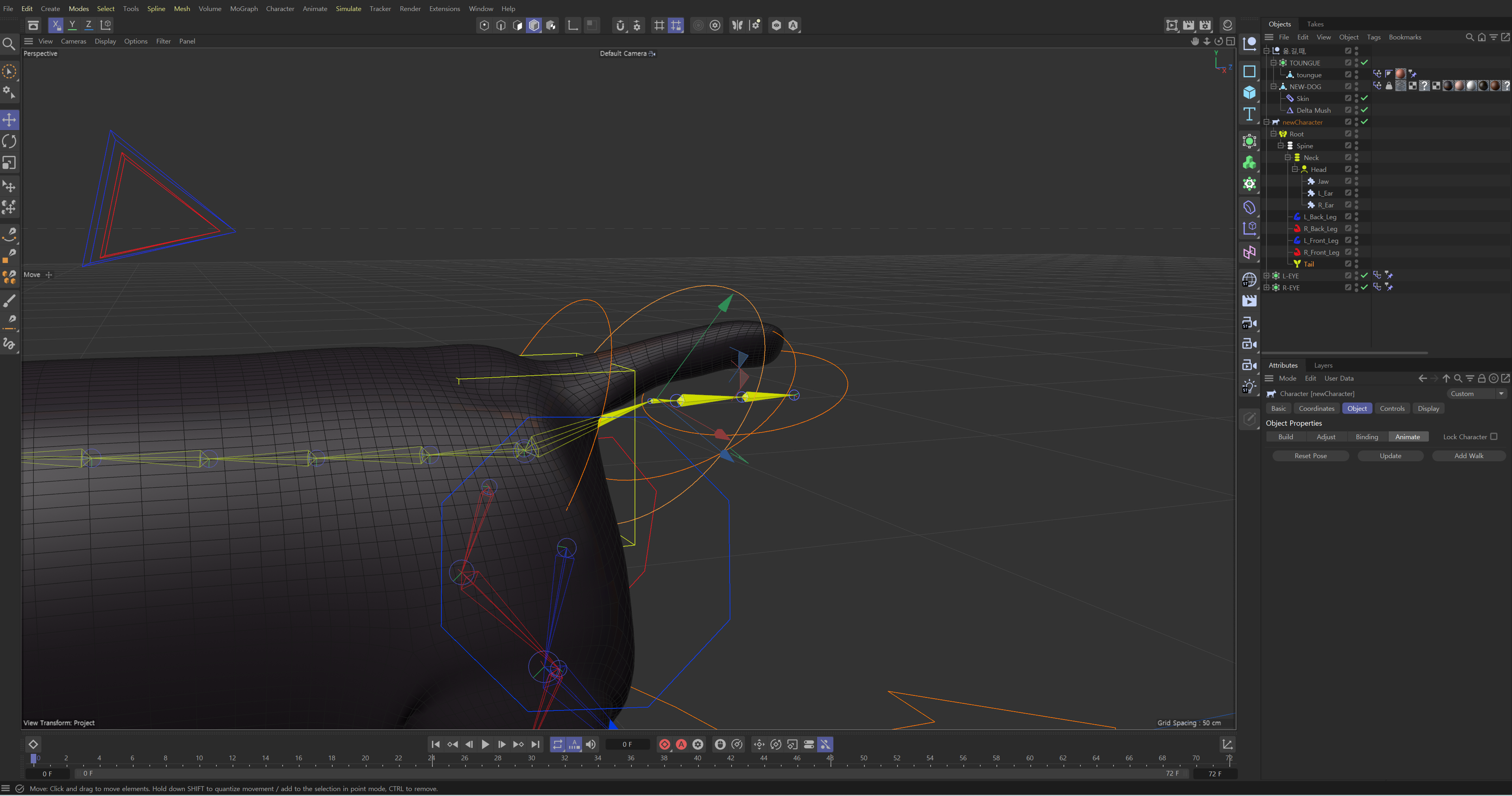
Task: Collapse the NEW-DOG object
Action: [x=1274, y=86]
